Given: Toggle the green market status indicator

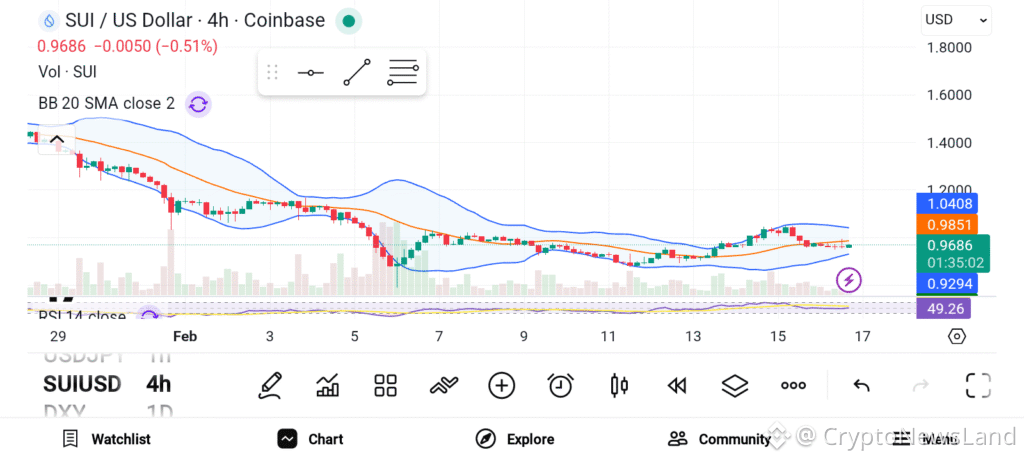Looking at the screenshot, I should (347, 20).
